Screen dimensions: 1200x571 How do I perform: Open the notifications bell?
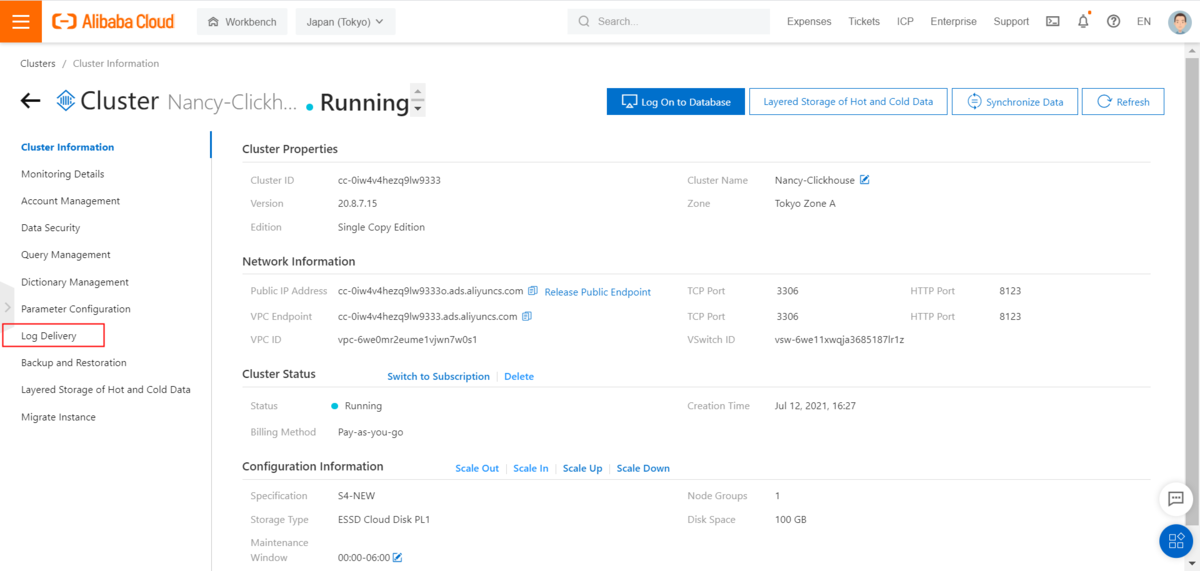(1083, 21)
